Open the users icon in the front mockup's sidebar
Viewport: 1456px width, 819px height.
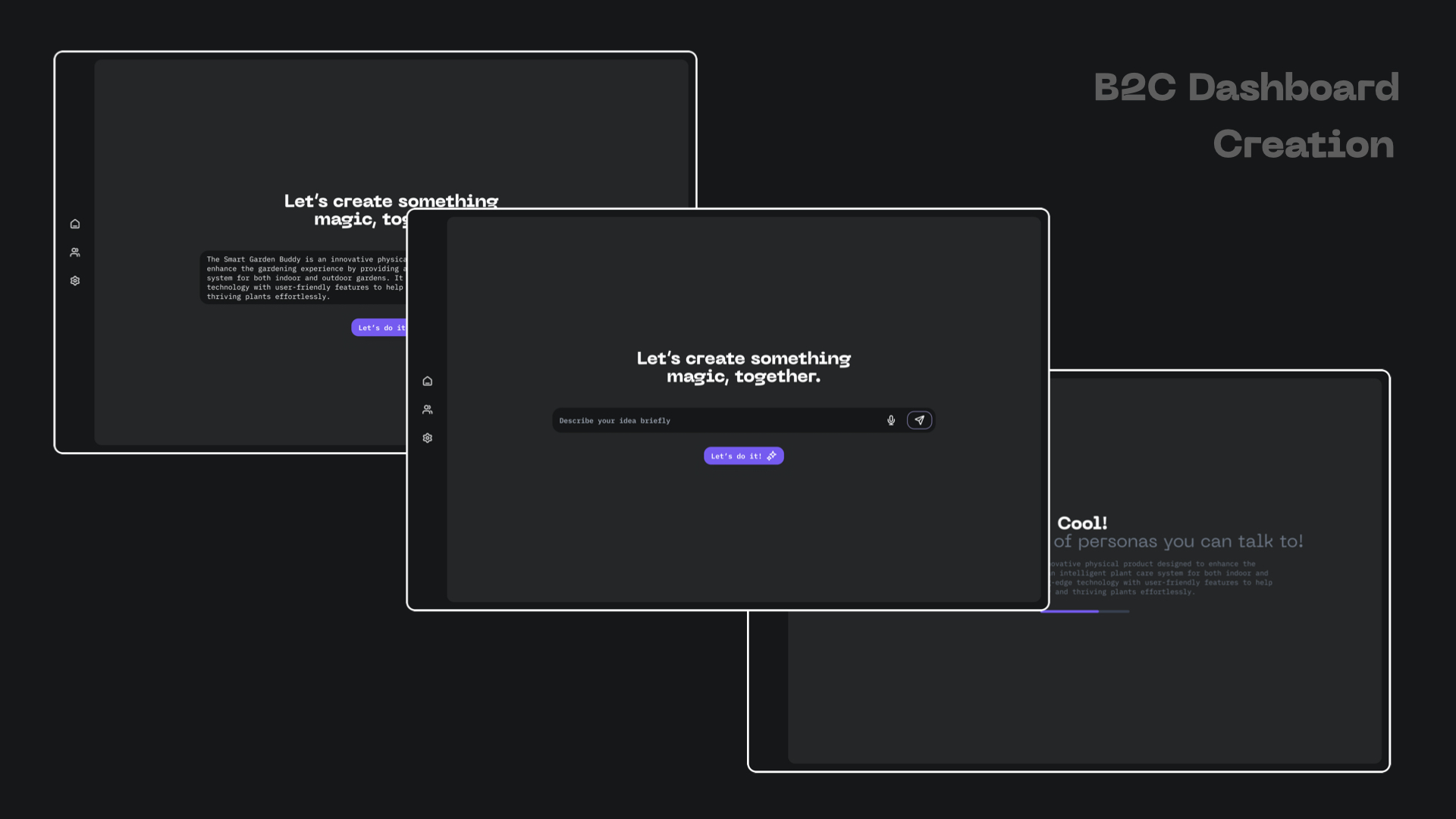click(428, 409)
